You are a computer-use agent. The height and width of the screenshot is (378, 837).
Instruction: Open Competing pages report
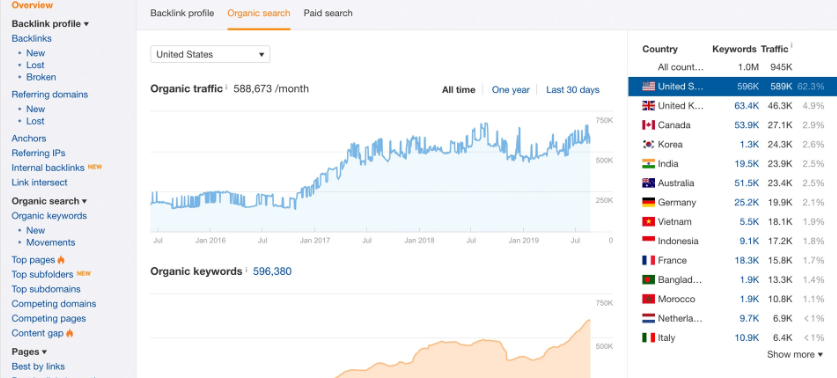(x=49, y=319)
